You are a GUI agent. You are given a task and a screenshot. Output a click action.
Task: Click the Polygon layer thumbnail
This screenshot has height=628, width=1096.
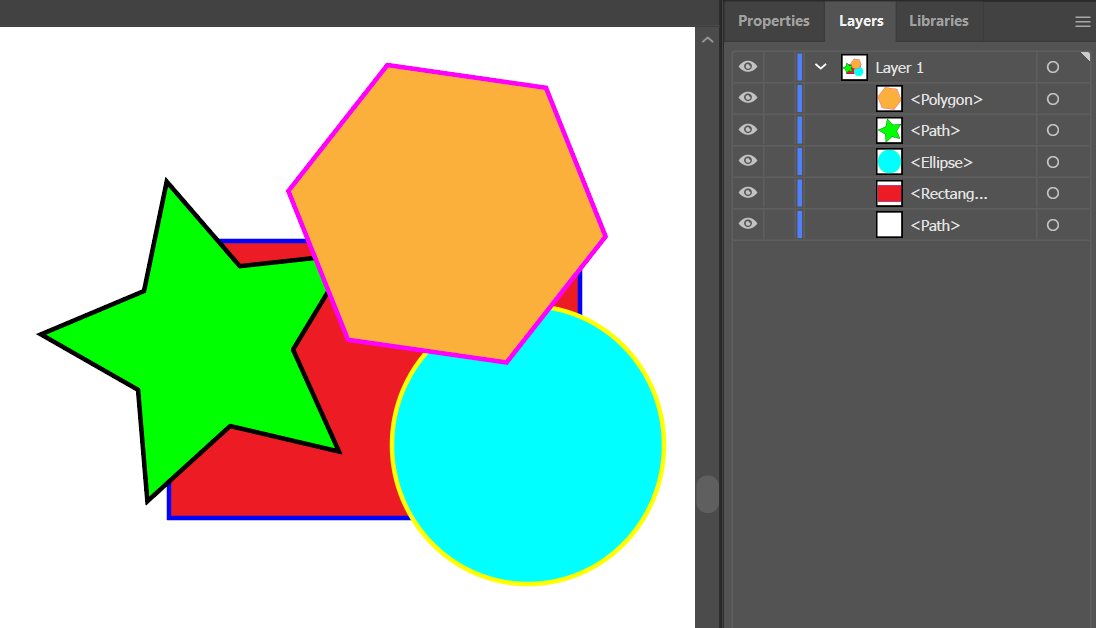(x=889, y=99)
